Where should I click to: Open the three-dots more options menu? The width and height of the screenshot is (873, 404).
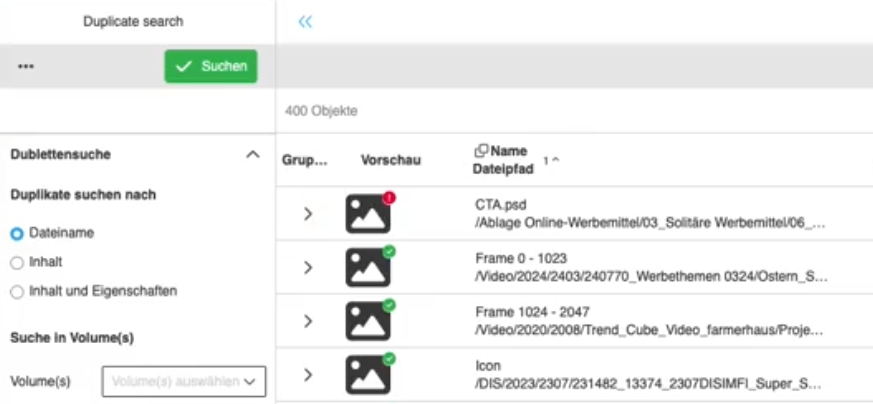point(26,66)
